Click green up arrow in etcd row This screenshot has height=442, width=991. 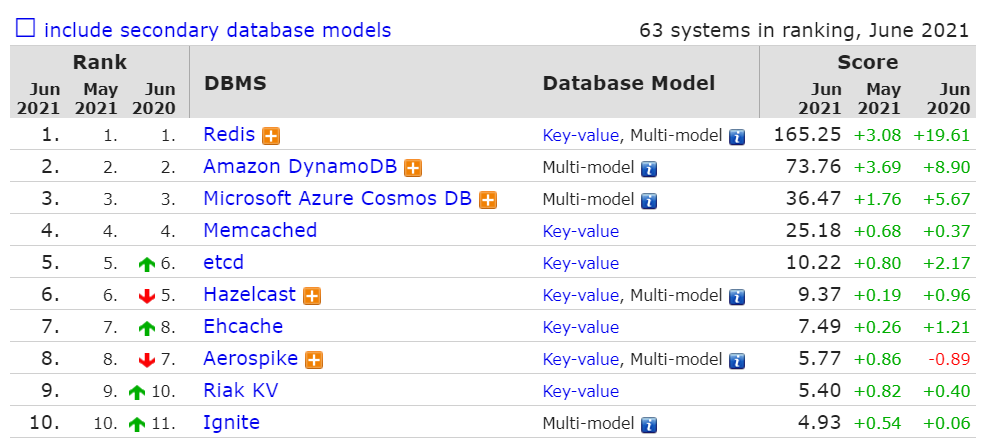[x=146, y=264]
